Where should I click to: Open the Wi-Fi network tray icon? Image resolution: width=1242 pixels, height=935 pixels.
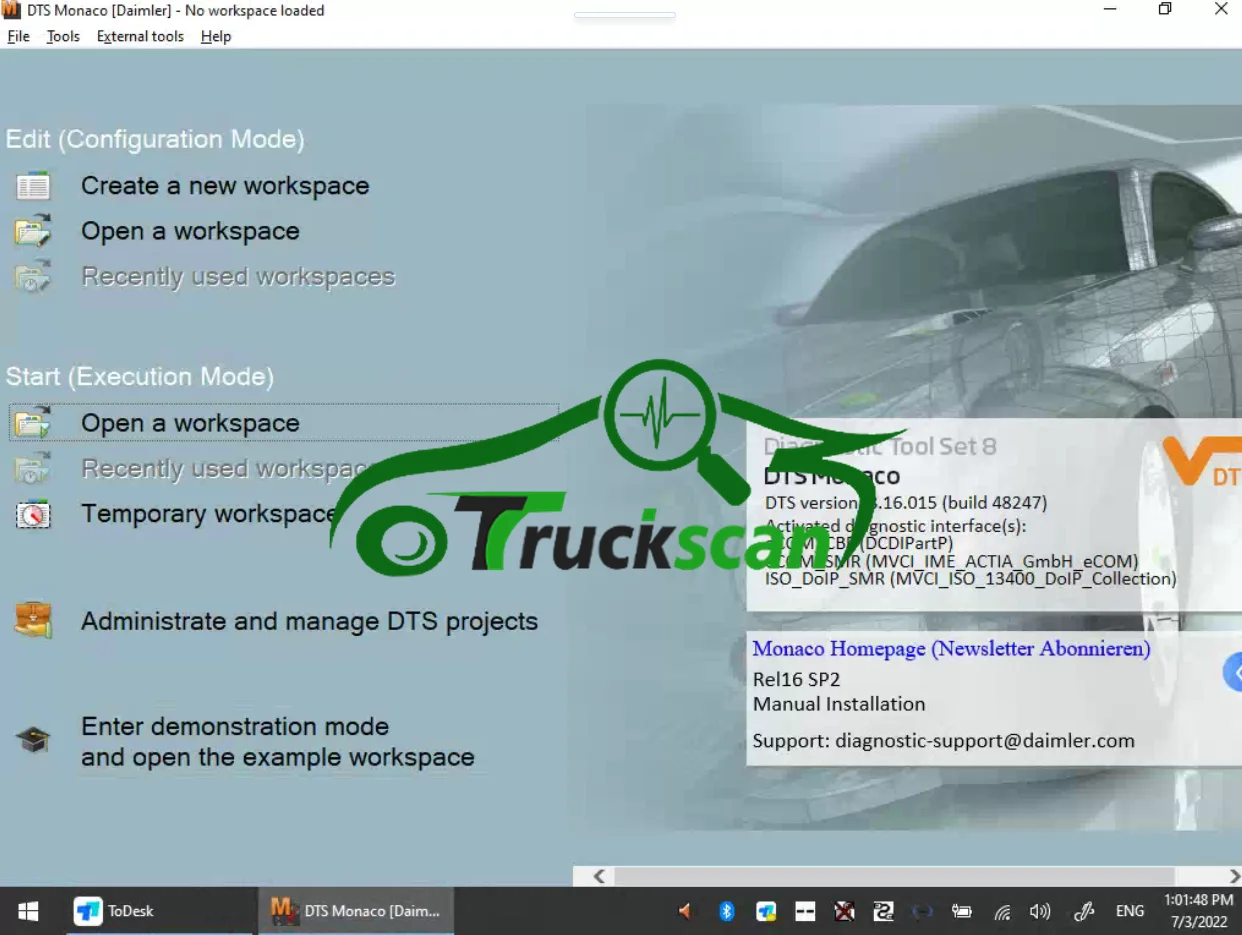click(1001, 911)
